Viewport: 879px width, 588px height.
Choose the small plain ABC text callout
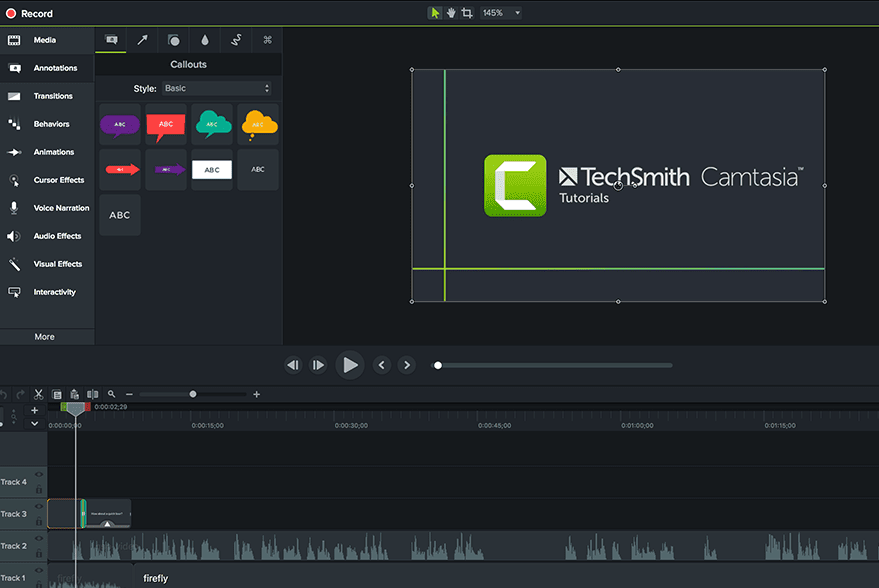pos(258,169)
